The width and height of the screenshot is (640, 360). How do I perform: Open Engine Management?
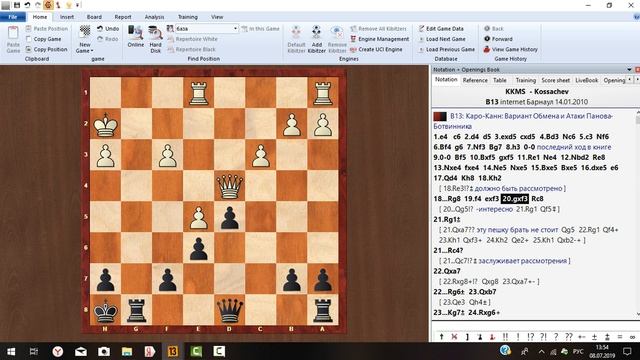(379, 39)
